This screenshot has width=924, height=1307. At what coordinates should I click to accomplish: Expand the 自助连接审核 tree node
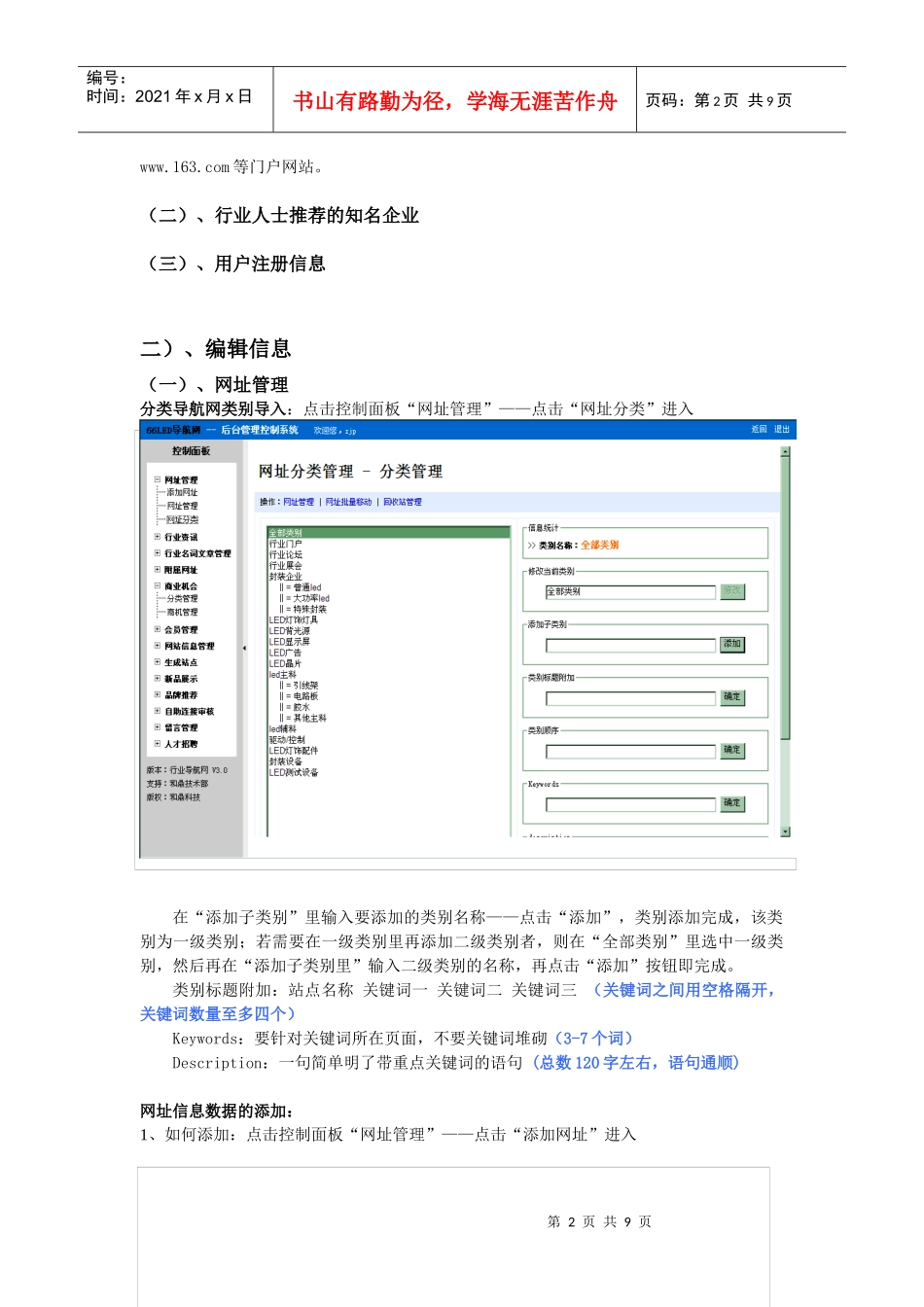coord(158,711)
